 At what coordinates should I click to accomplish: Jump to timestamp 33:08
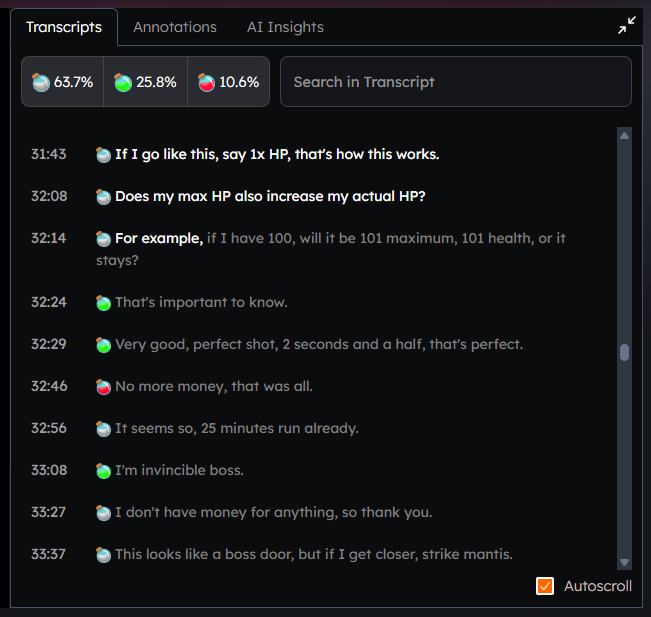(x=49, y=470)
